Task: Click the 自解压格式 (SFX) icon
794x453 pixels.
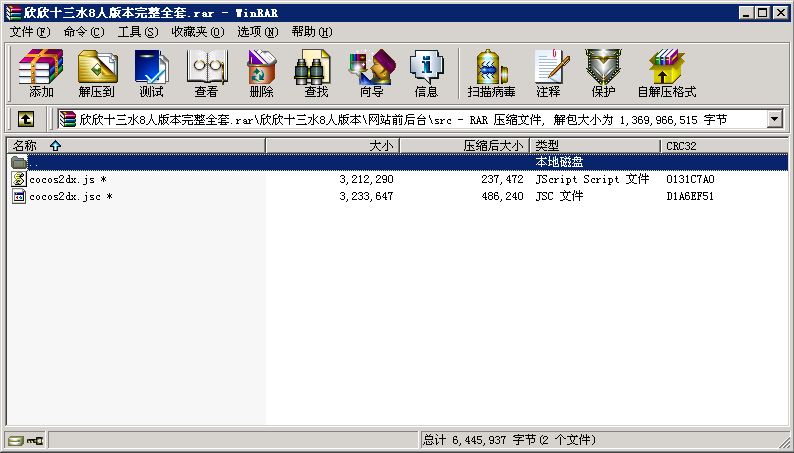Action: click(x=666, y=73)
